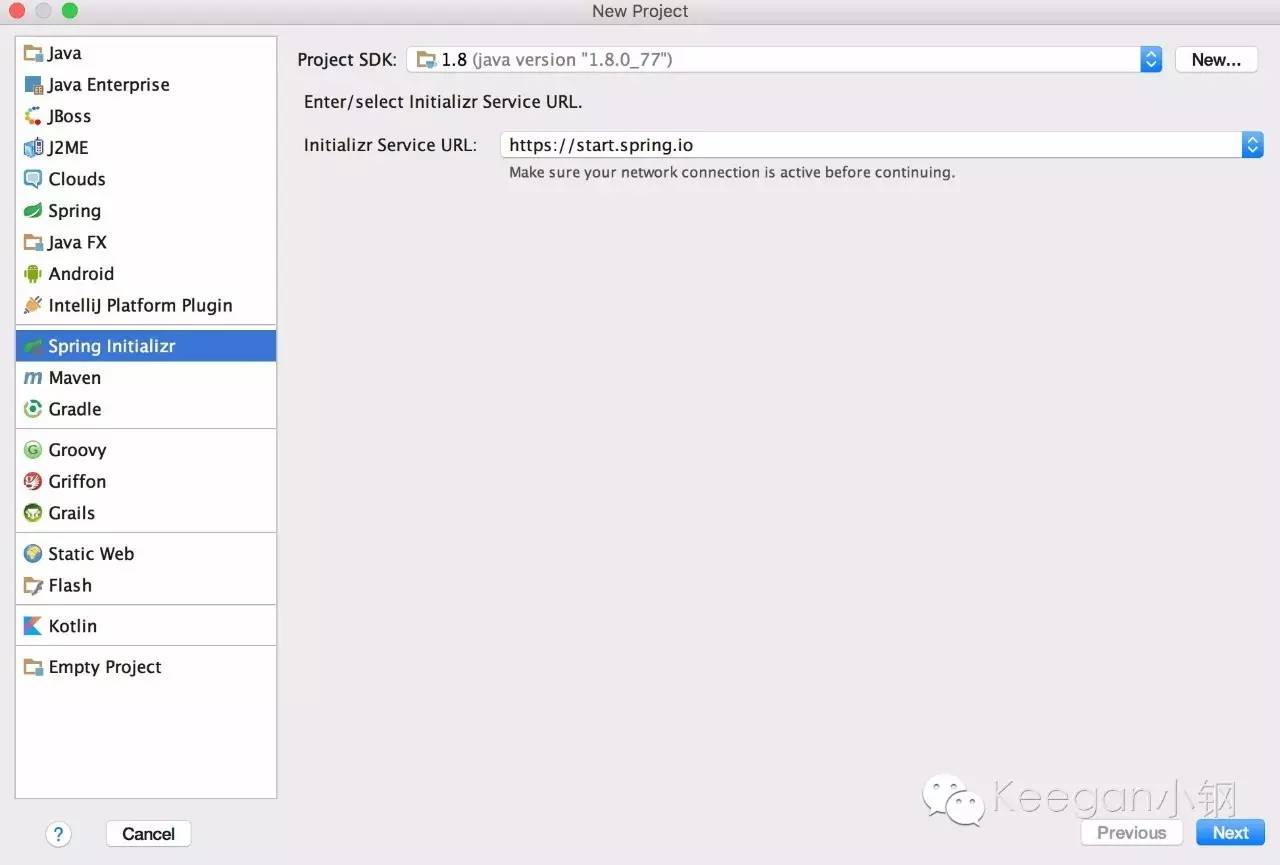Image resolution: width=1280 pixels, height=865 pixels.
Task: Choose JBoss in project list
Action: tap(70, 116)
